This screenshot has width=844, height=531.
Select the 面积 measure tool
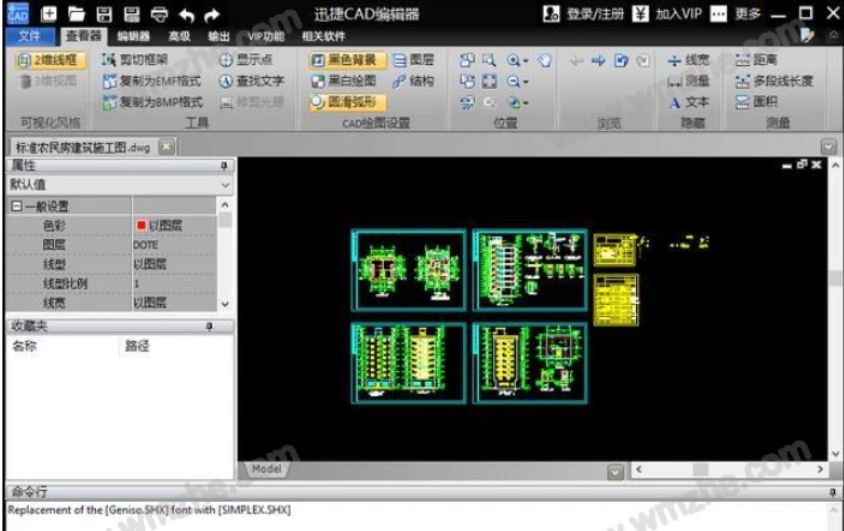[756, 102]
